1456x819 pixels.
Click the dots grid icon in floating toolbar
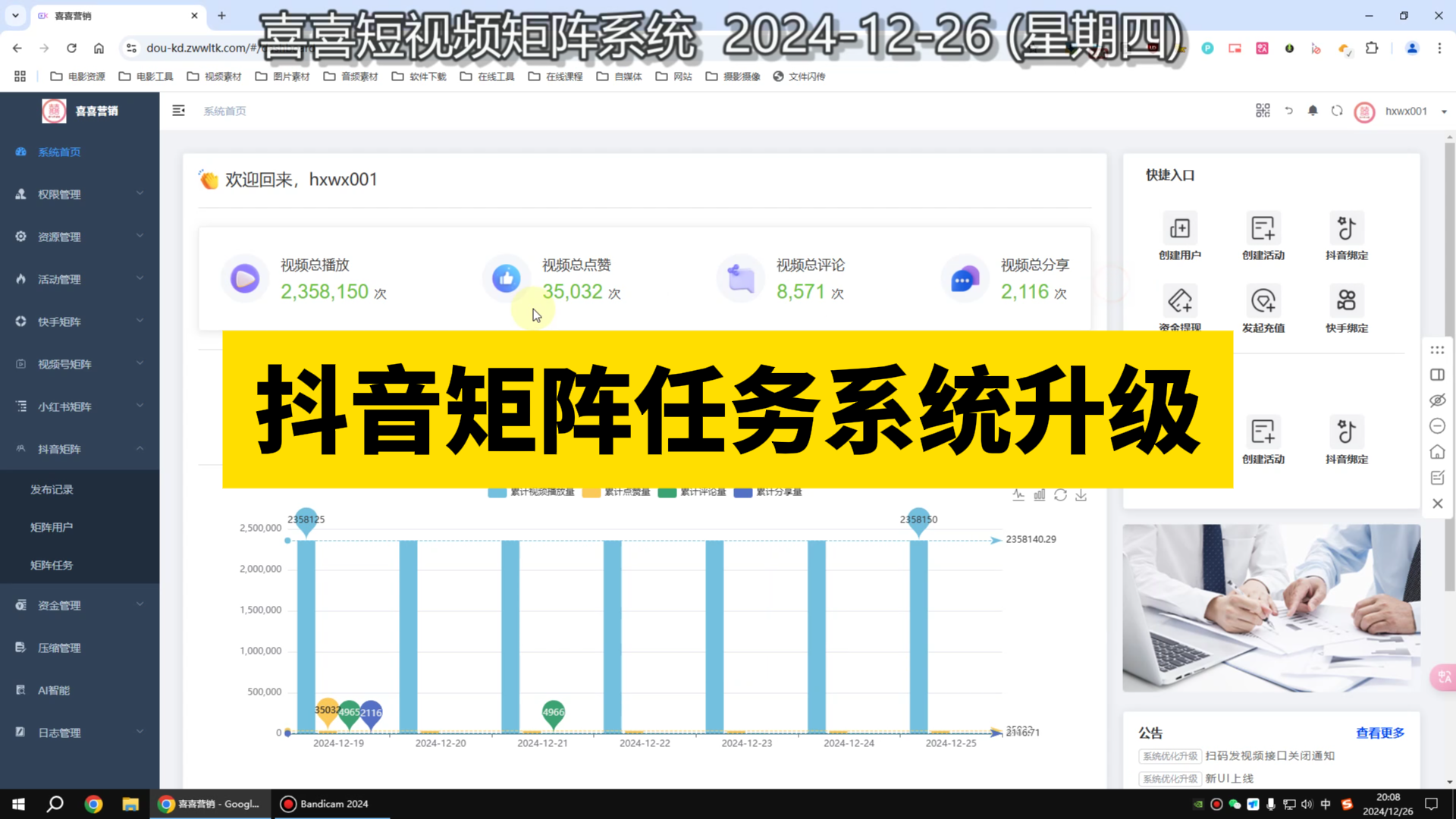[1437, 350]
